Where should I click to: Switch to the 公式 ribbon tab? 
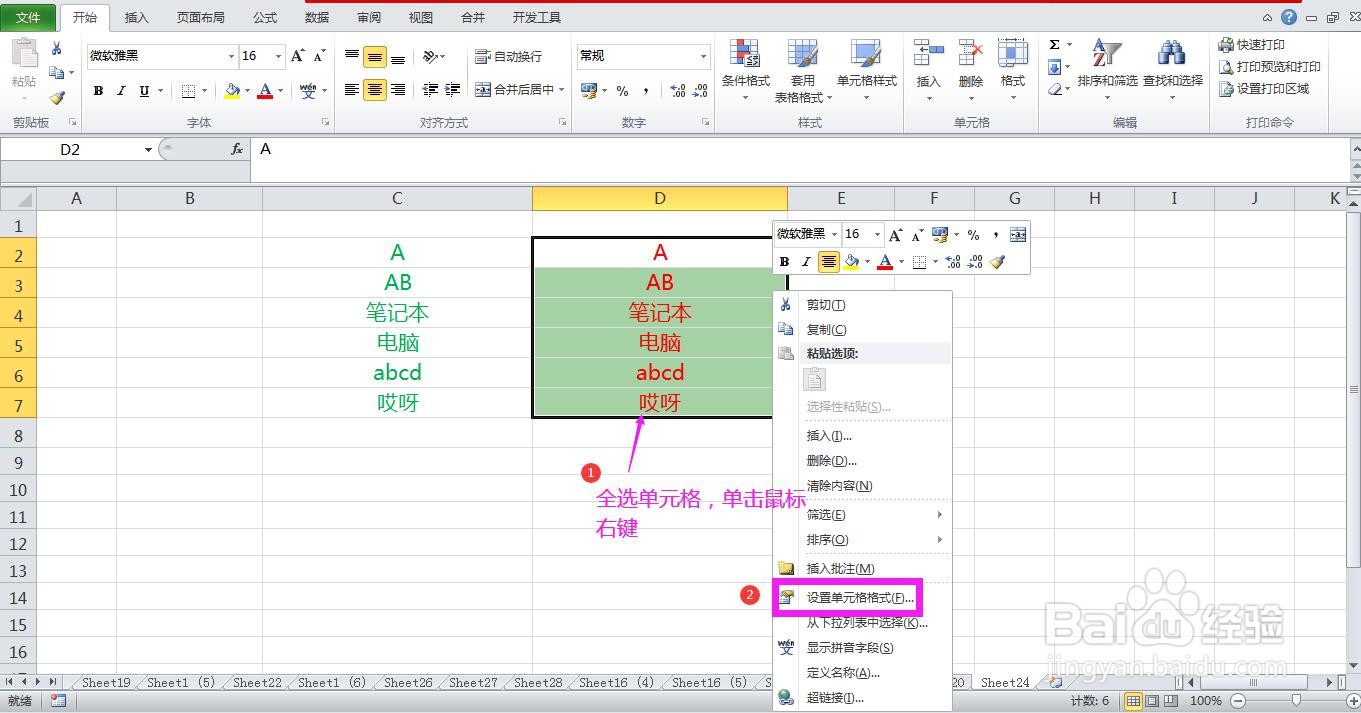point(265,17)
